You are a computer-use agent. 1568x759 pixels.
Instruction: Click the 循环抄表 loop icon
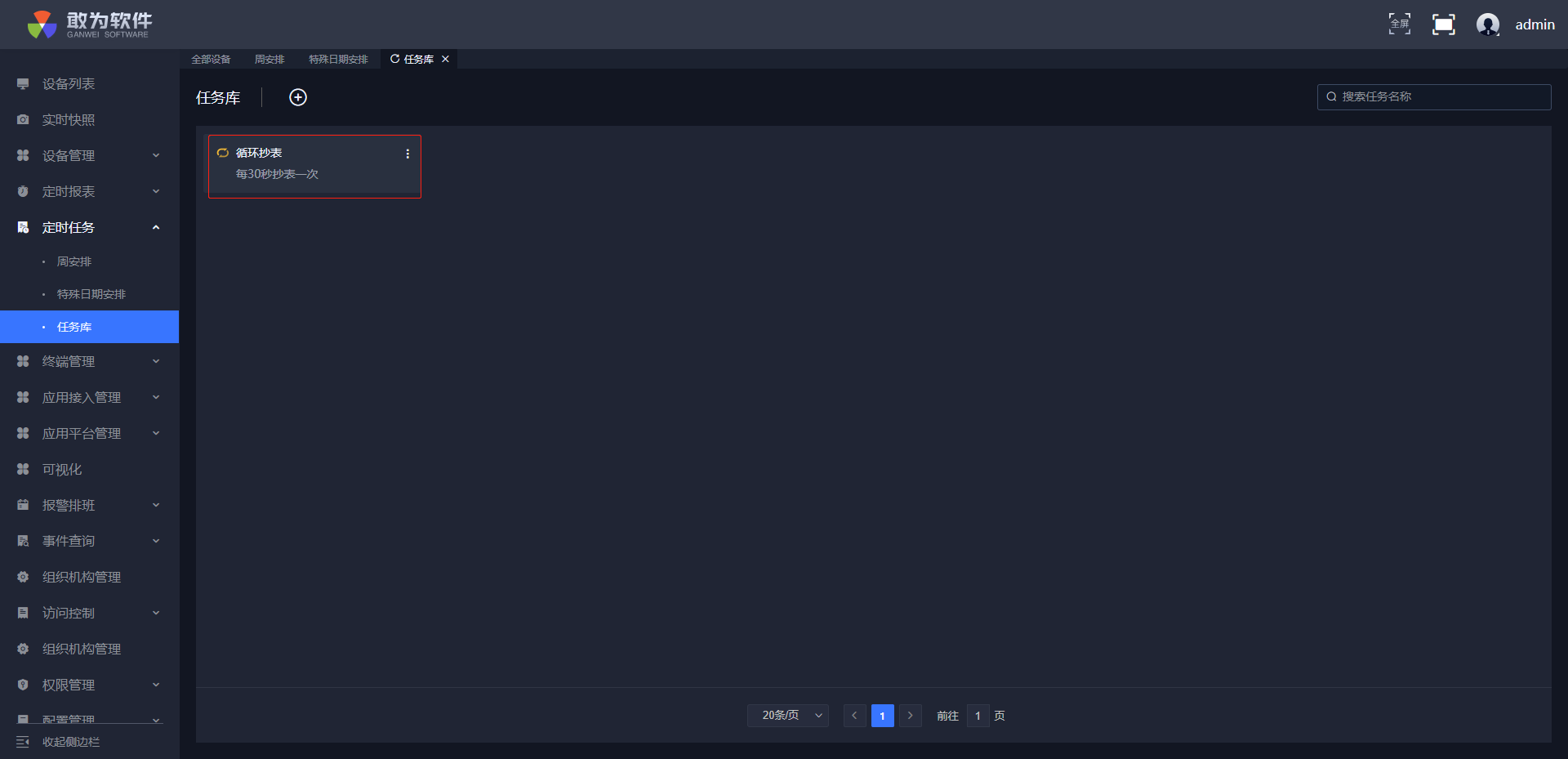pyautogui.click(x=223, y=153)
